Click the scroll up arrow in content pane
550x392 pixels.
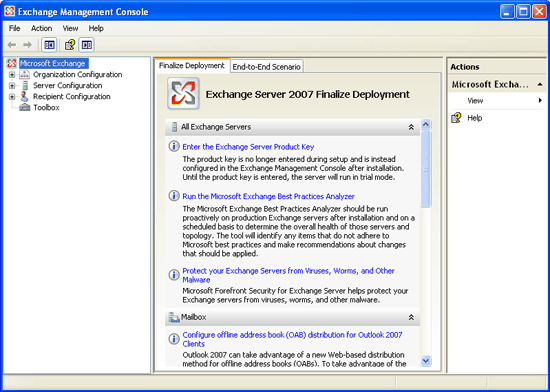426,124
